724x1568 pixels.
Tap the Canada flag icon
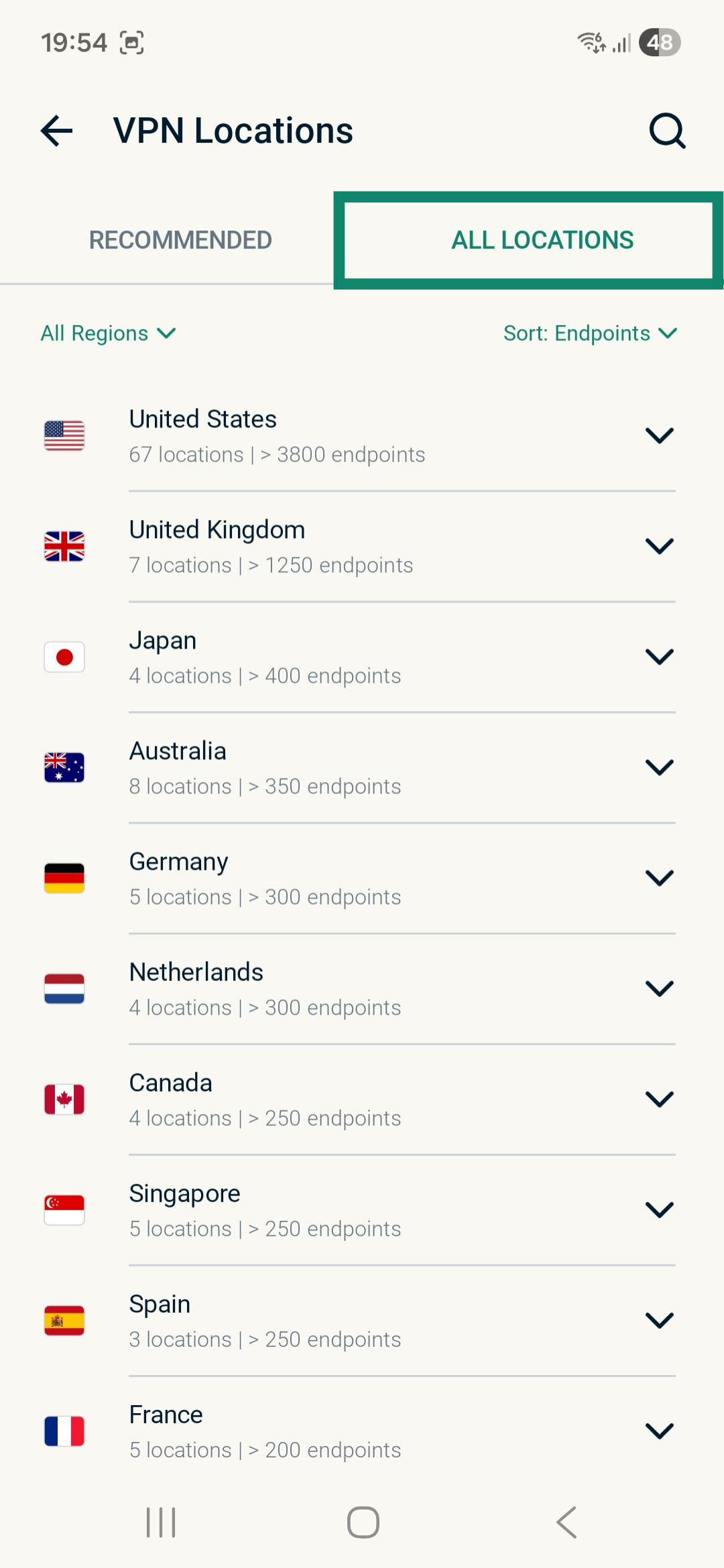[x=64, y=1099]
